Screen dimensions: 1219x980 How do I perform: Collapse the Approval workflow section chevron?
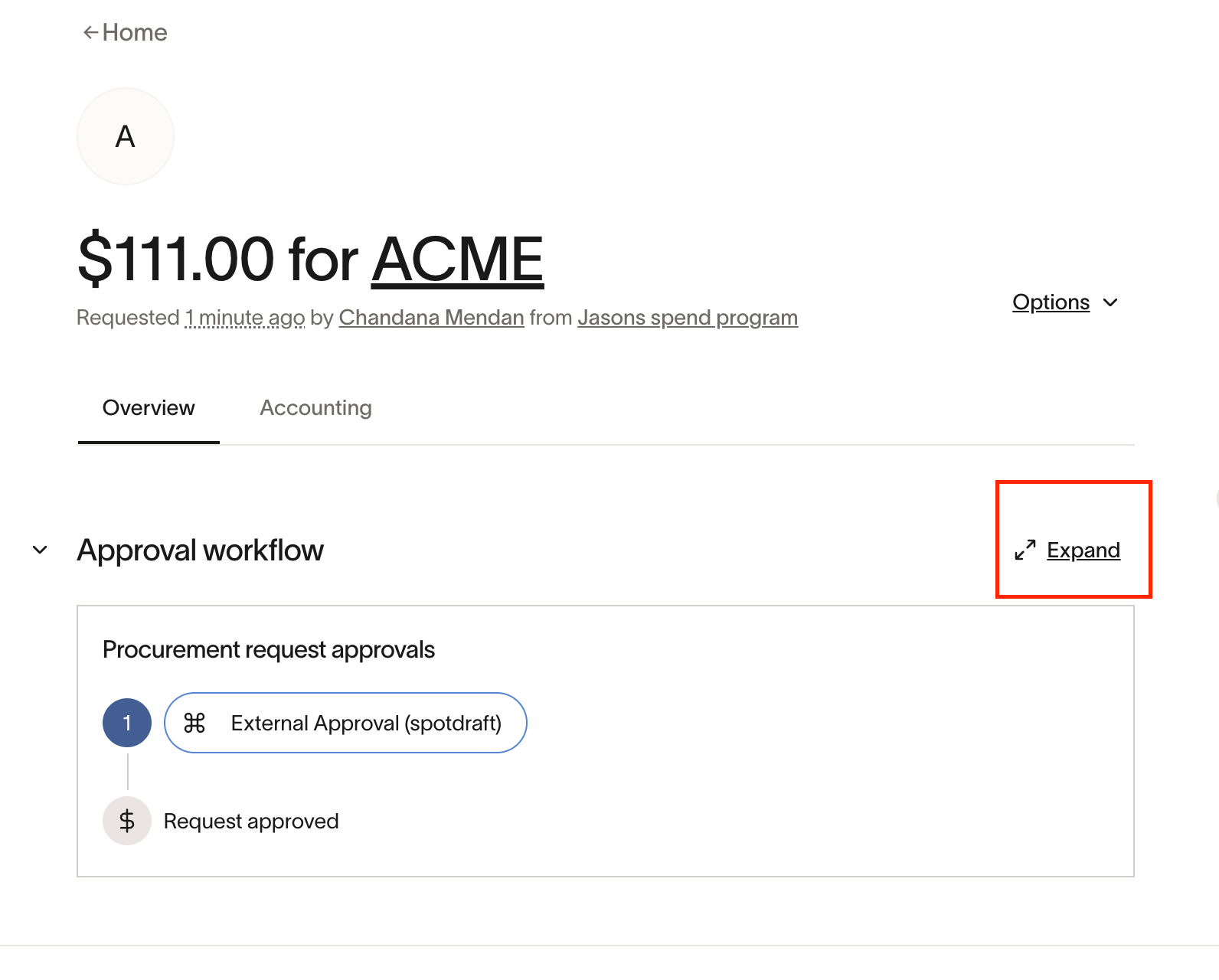click(x=40, y=550)
